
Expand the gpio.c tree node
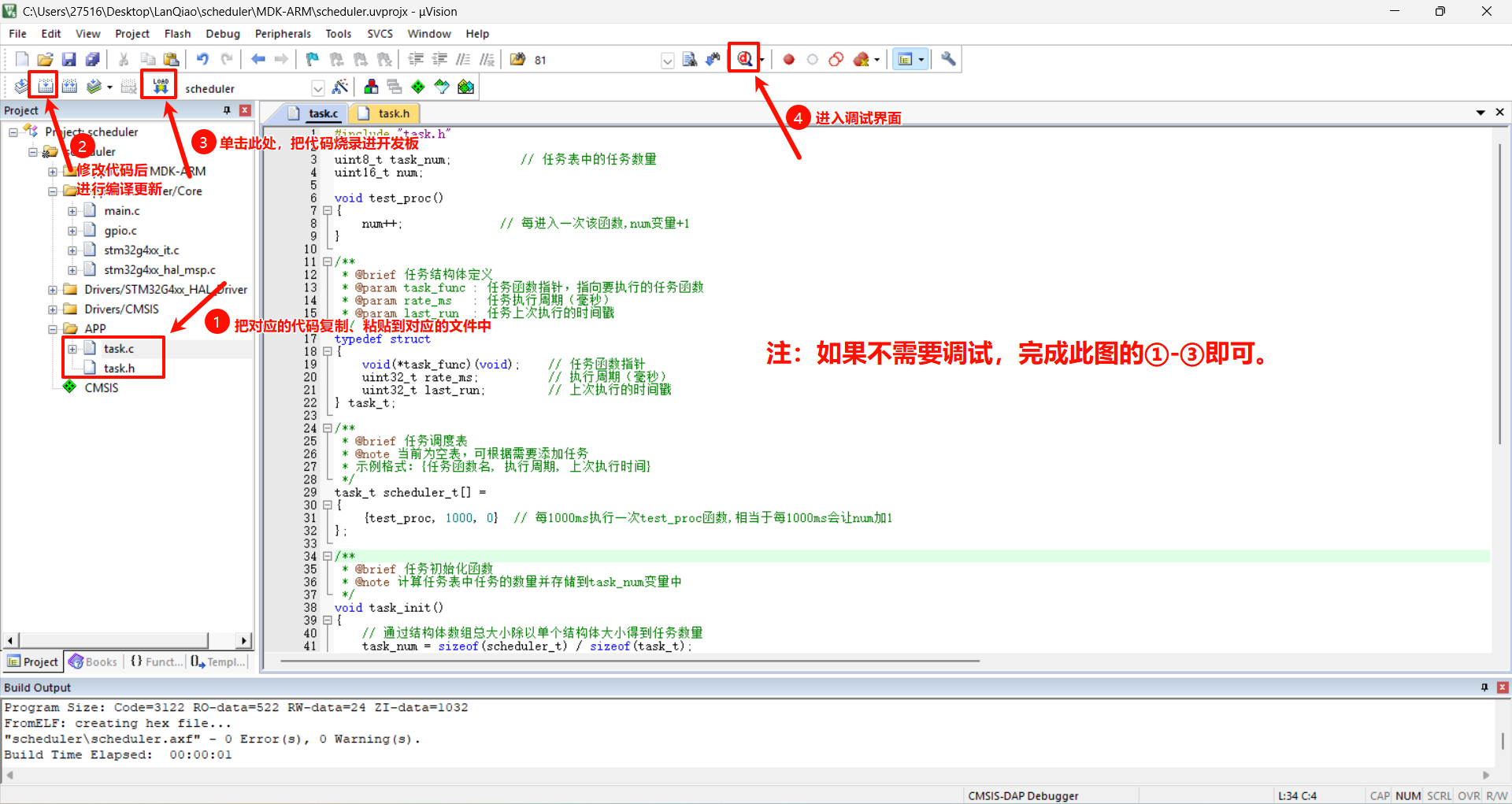coord(72,231)
